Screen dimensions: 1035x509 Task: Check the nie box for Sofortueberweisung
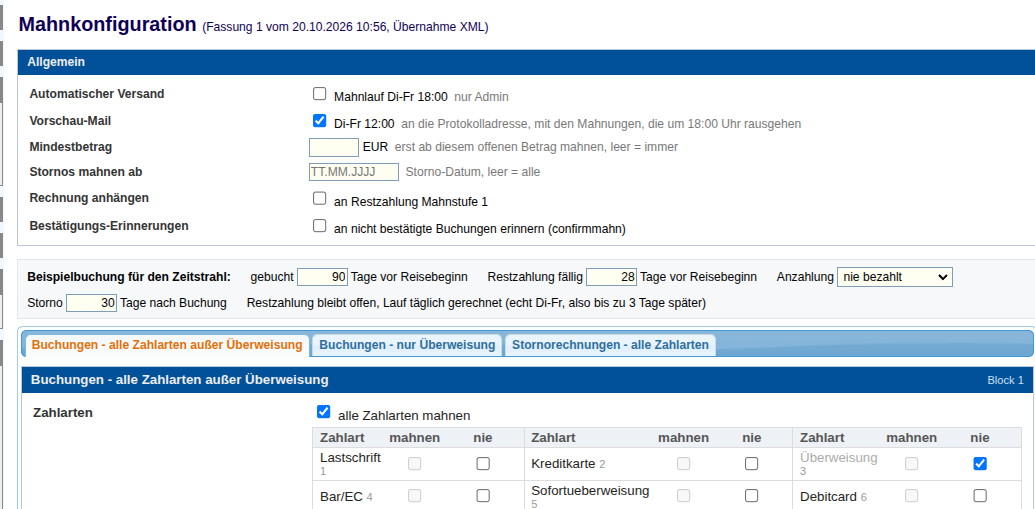click(x=751, y=495)
